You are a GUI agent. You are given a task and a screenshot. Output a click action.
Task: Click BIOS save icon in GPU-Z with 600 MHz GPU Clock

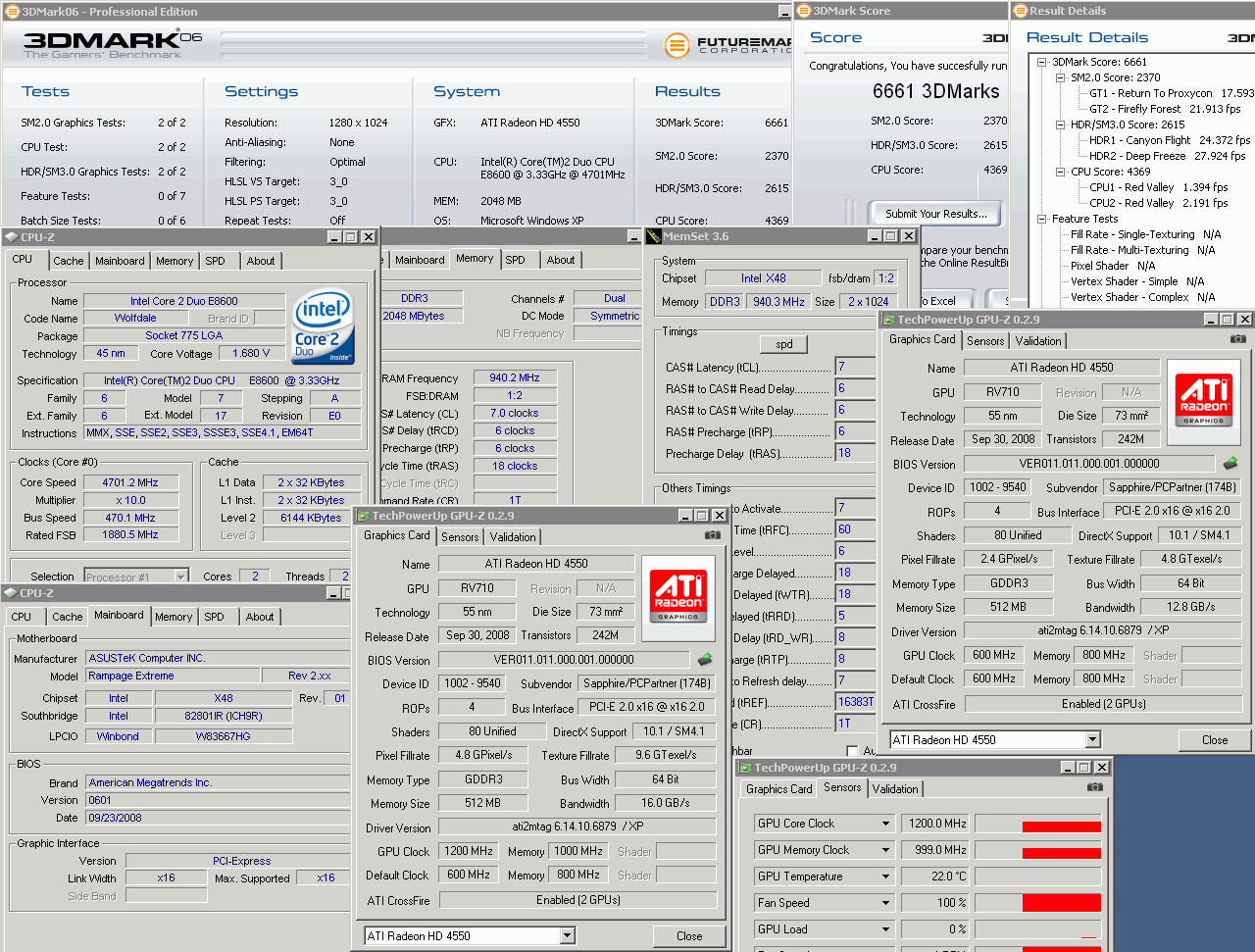click(x=1230, y=463)
